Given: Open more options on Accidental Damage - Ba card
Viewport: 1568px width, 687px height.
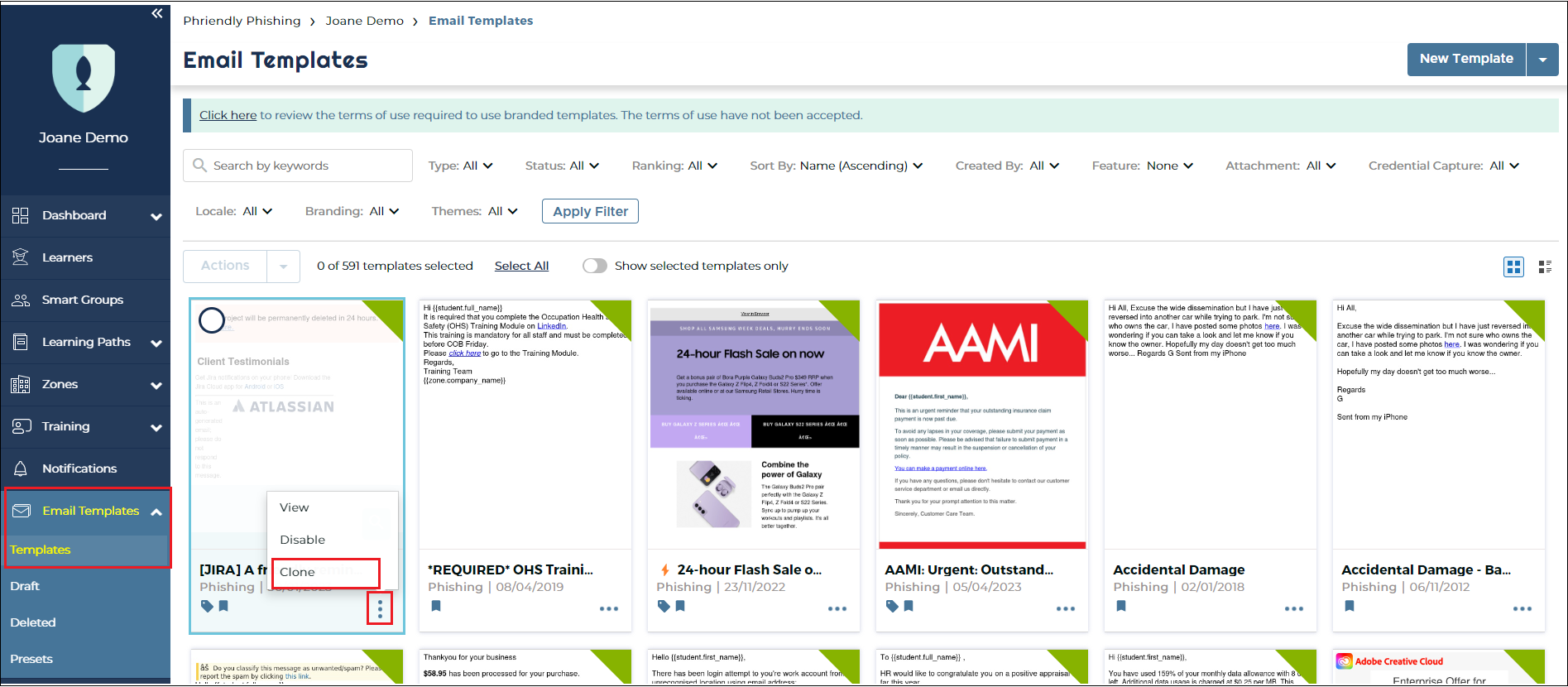Looking at the screenshot, I should 1522,608.
